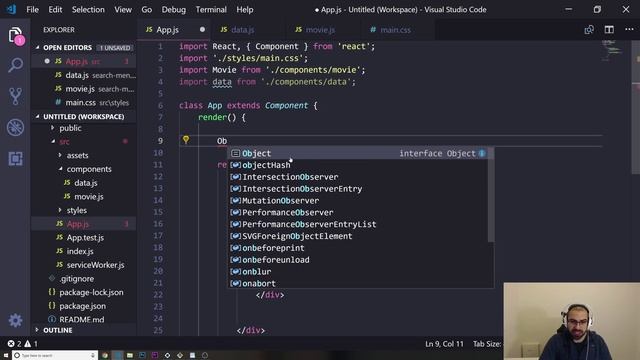Open changes compare icon in editor toolbar

coord(589,29)
